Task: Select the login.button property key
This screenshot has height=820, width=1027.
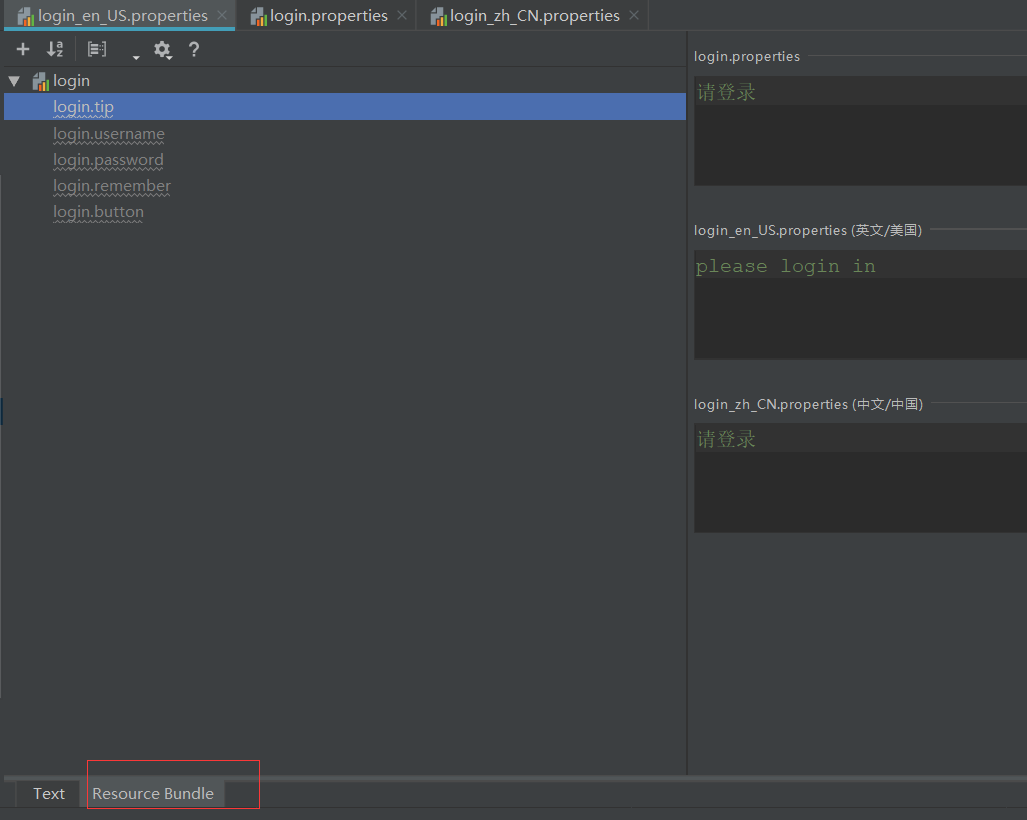Action: 98,212
